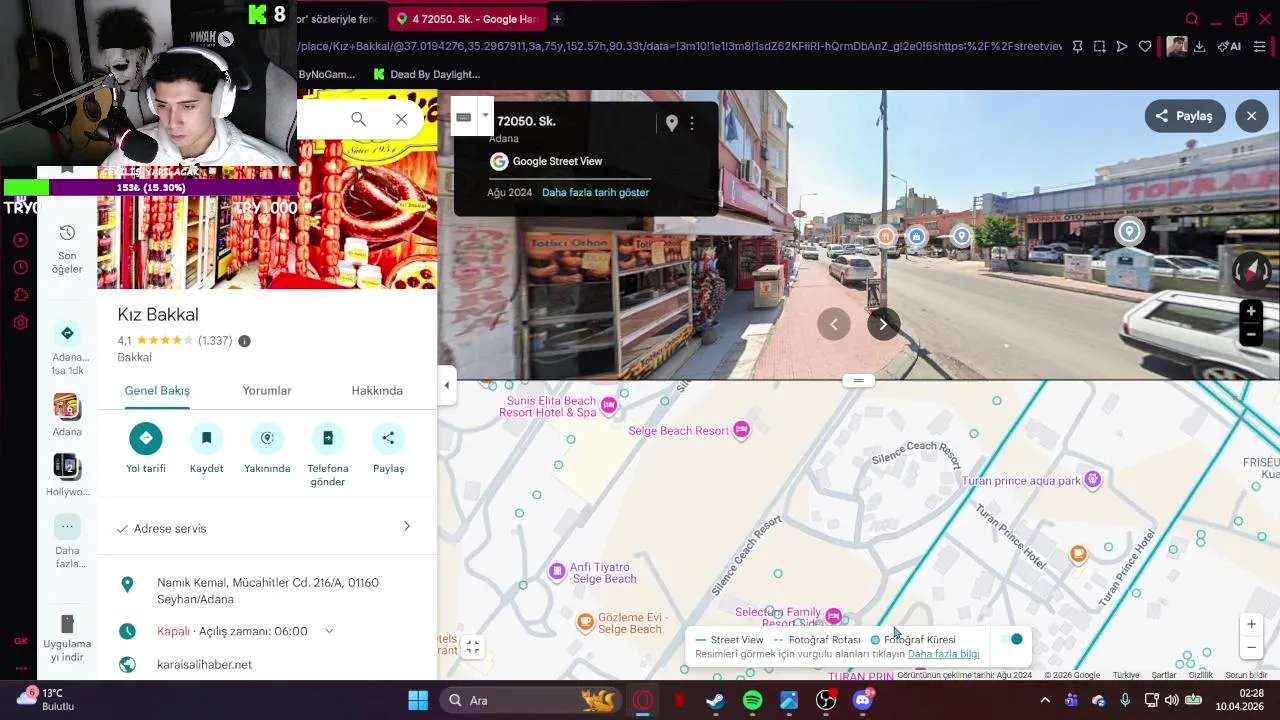
Task: Click Turan prince aqua park marker
Action: (1092, 480)
